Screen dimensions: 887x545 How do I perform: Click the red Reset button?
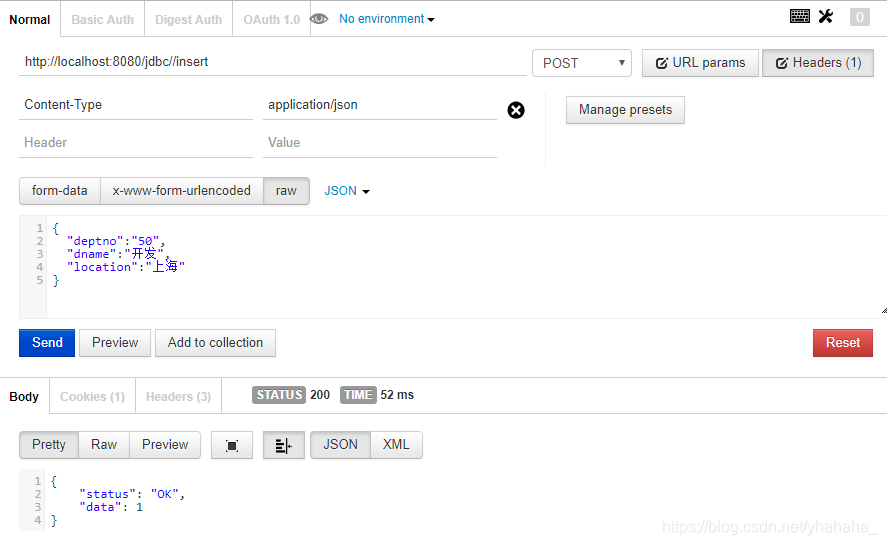point(843,343)
